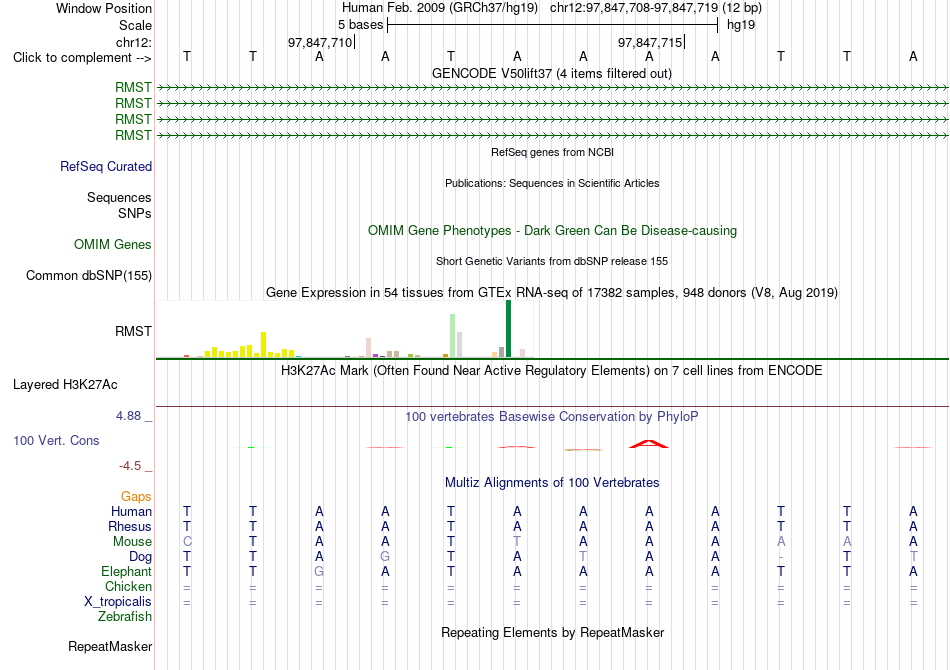Click the 97,847,715 coordinate marker

point(650,42)
